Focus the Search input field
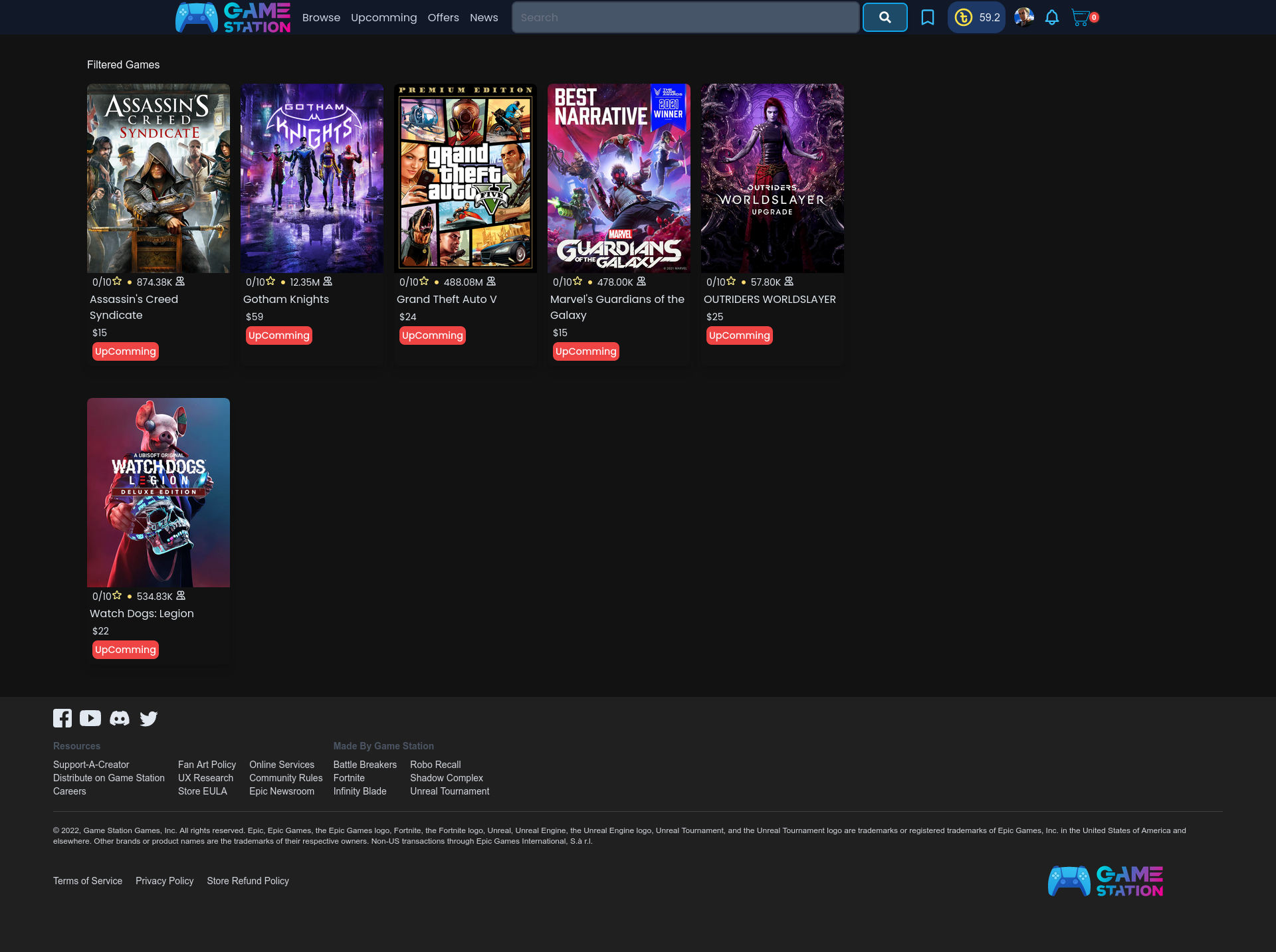 pyautogui.click(x=685, y=17)
